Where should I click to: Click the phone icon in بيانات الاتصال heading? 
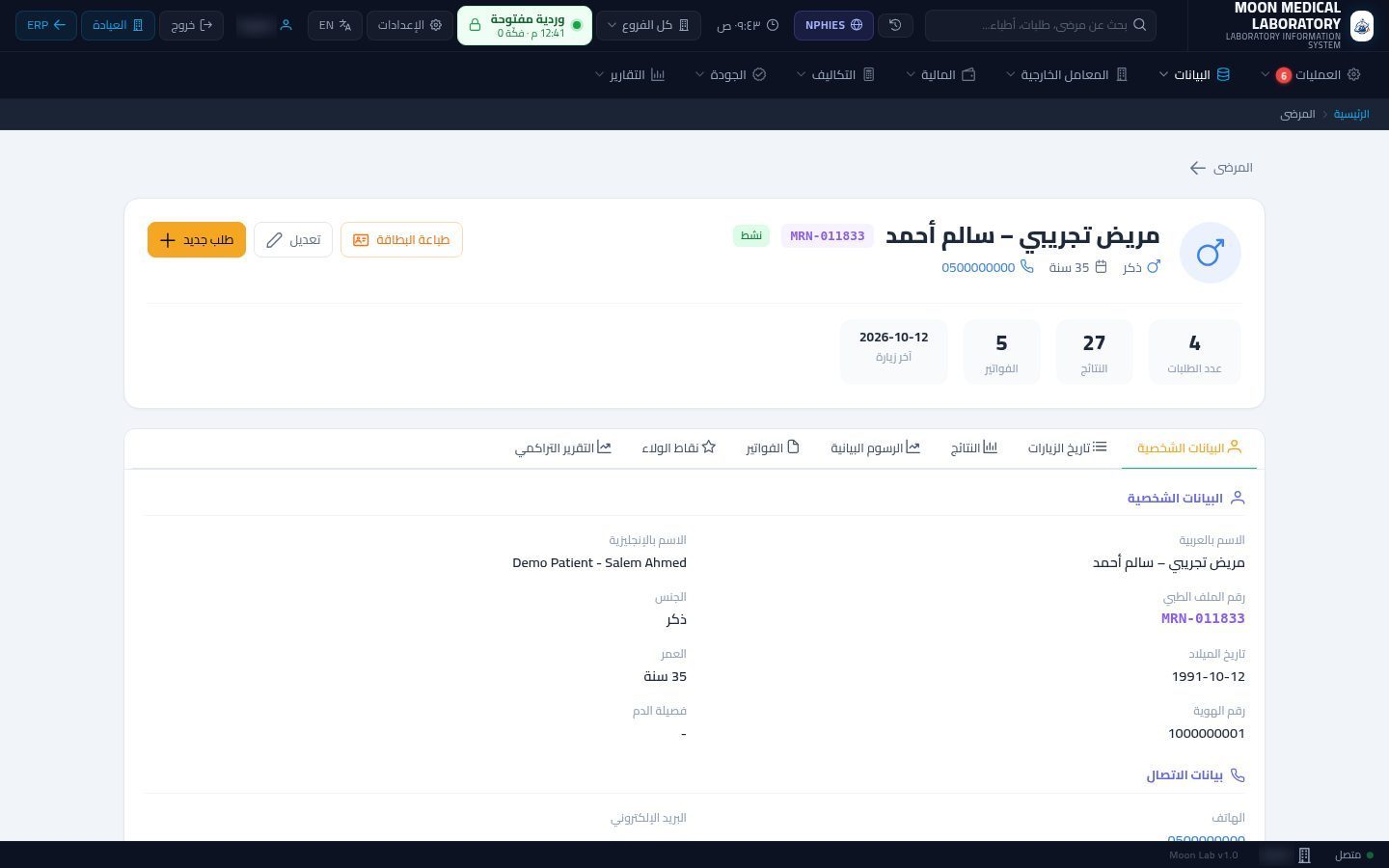(1238, 775)
